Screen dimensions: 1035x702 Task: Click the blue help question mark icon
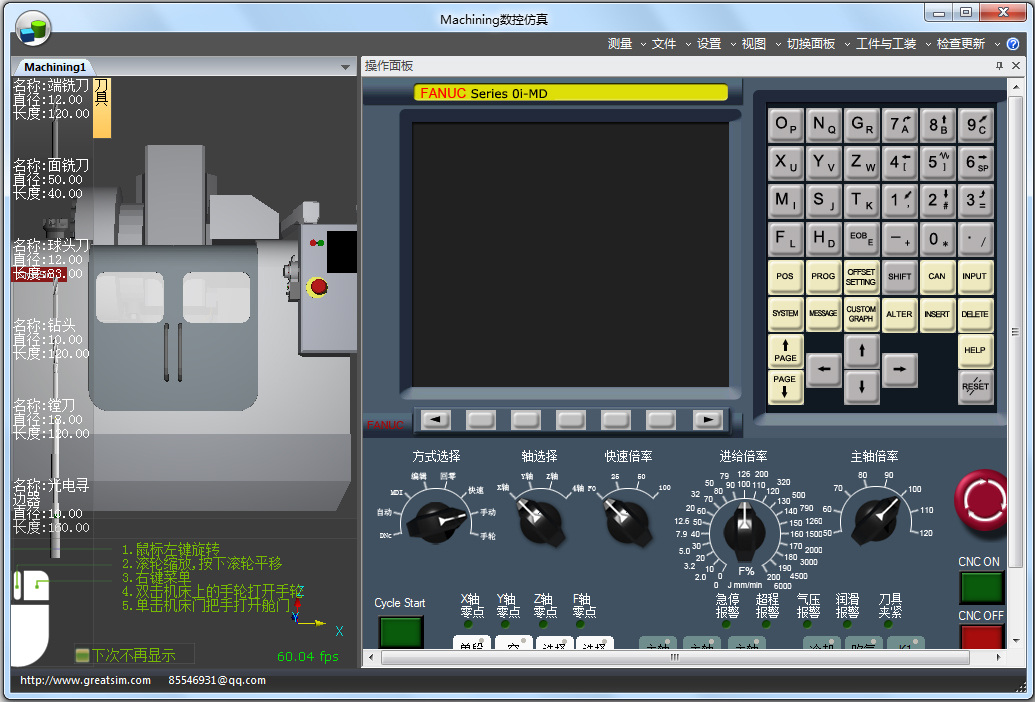[x=1013, y=44]
